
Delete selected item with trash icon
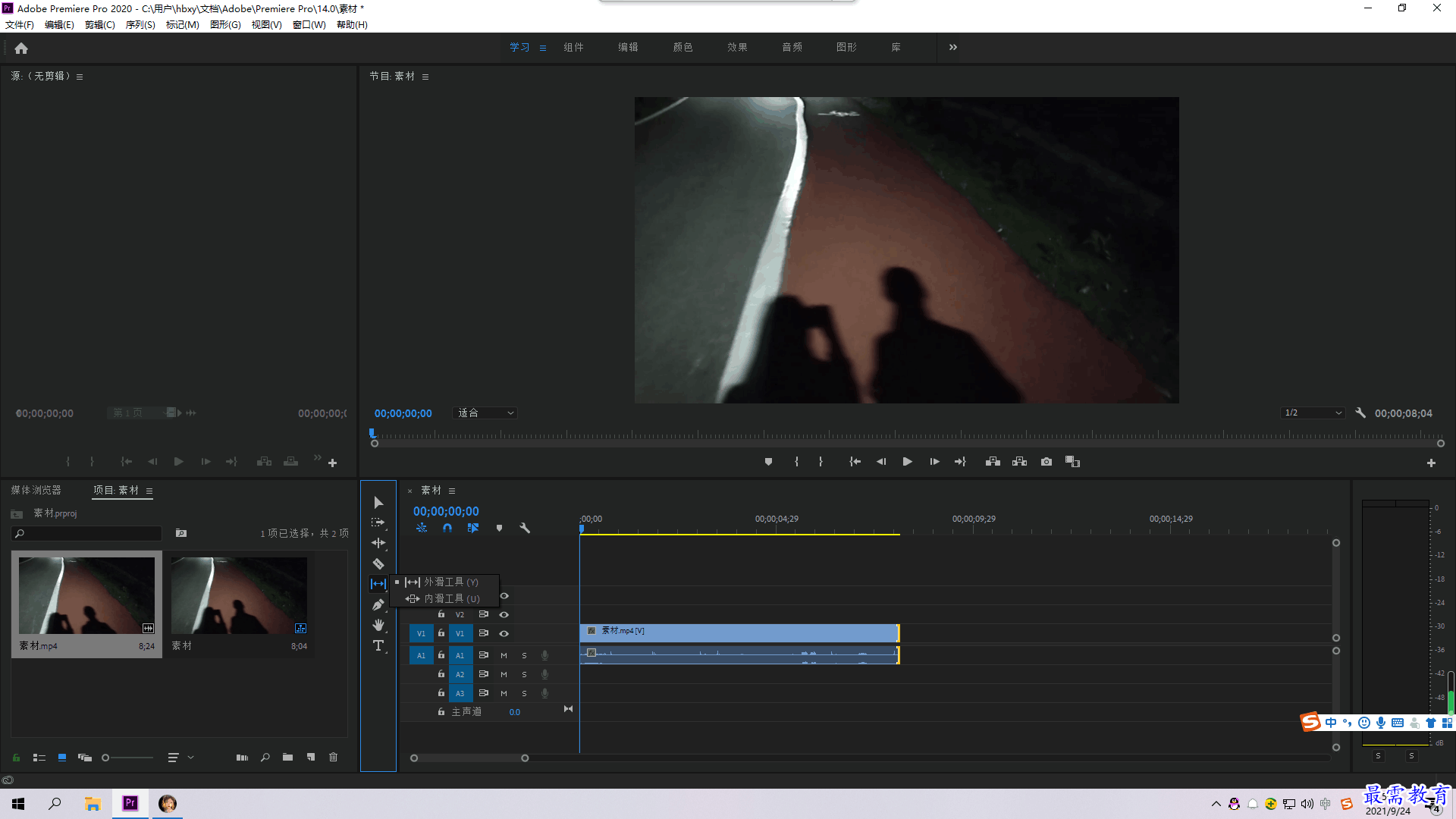333,757
